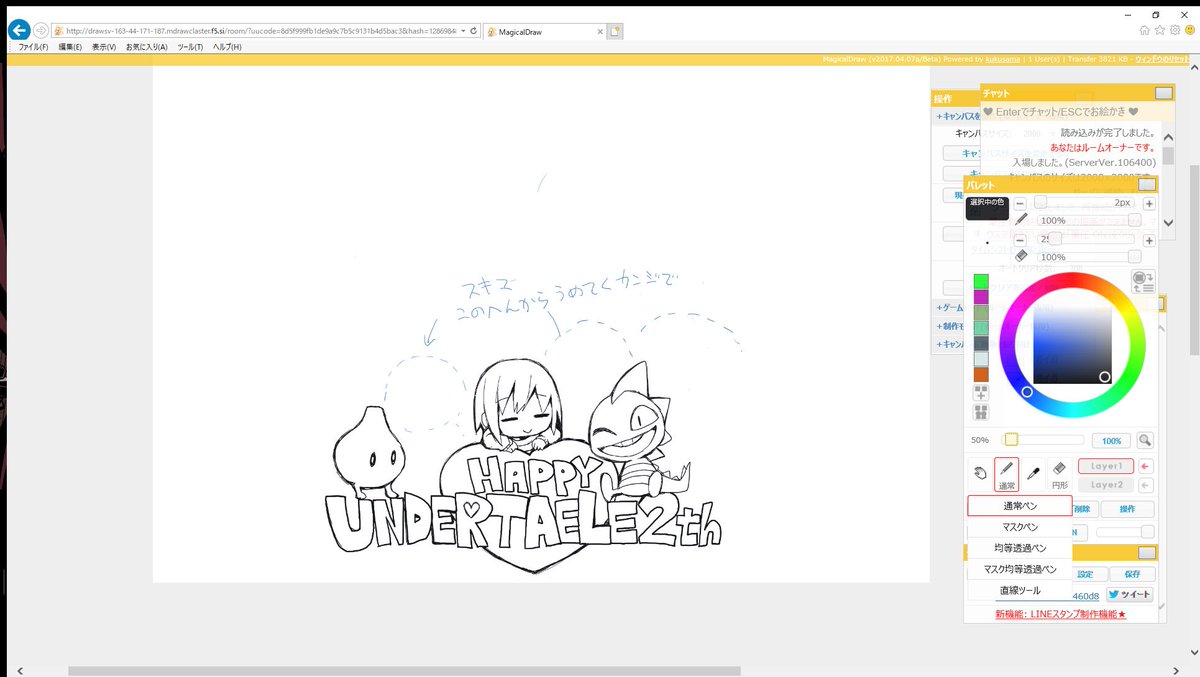Pick the orange color swatch
The width and height of the screenshot is (1200, 677).
(981, 374)
